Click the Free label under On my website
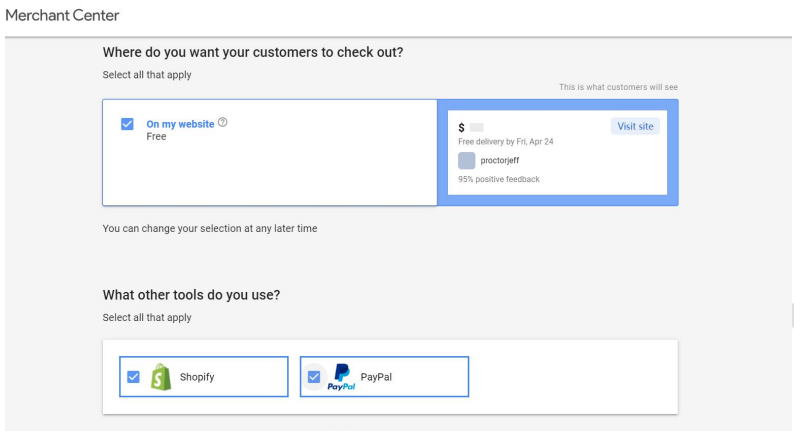This screenshot has width=794, height=431. 156,137
